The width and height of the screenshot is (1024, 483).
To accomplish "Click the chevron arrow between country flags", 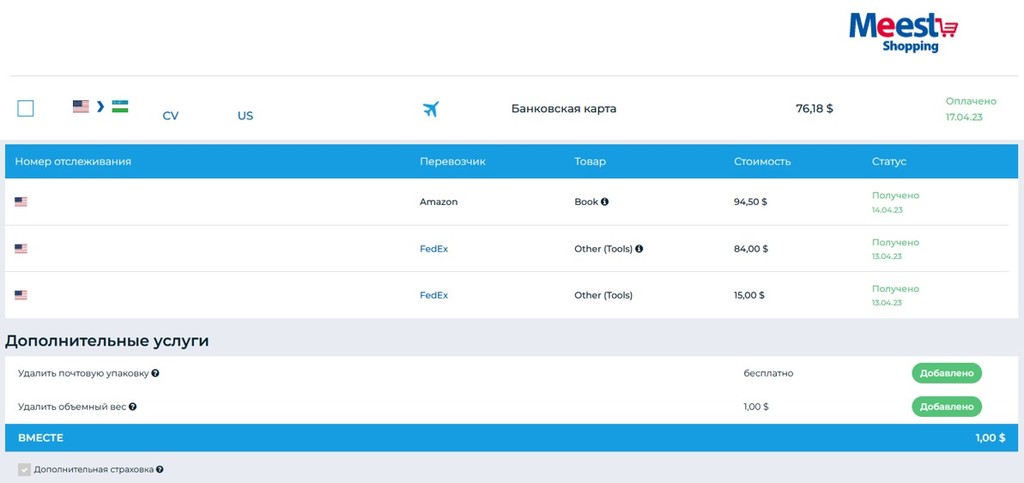I will pyautogui.click(x=100, y=106).
